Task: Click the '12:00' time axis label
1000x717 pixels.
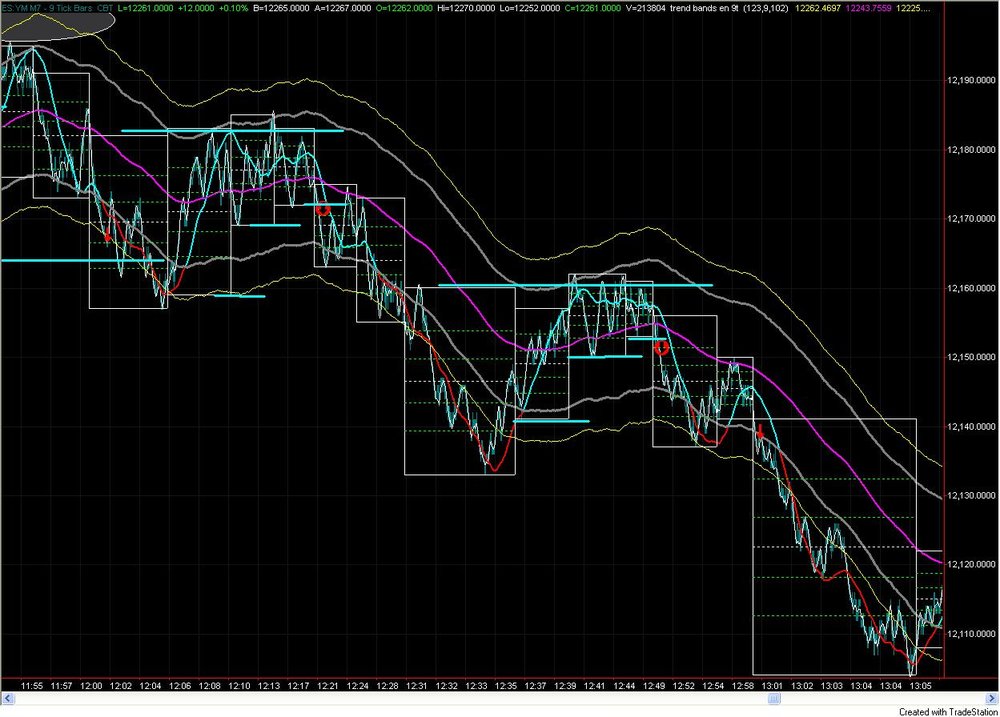Action: 91,686
